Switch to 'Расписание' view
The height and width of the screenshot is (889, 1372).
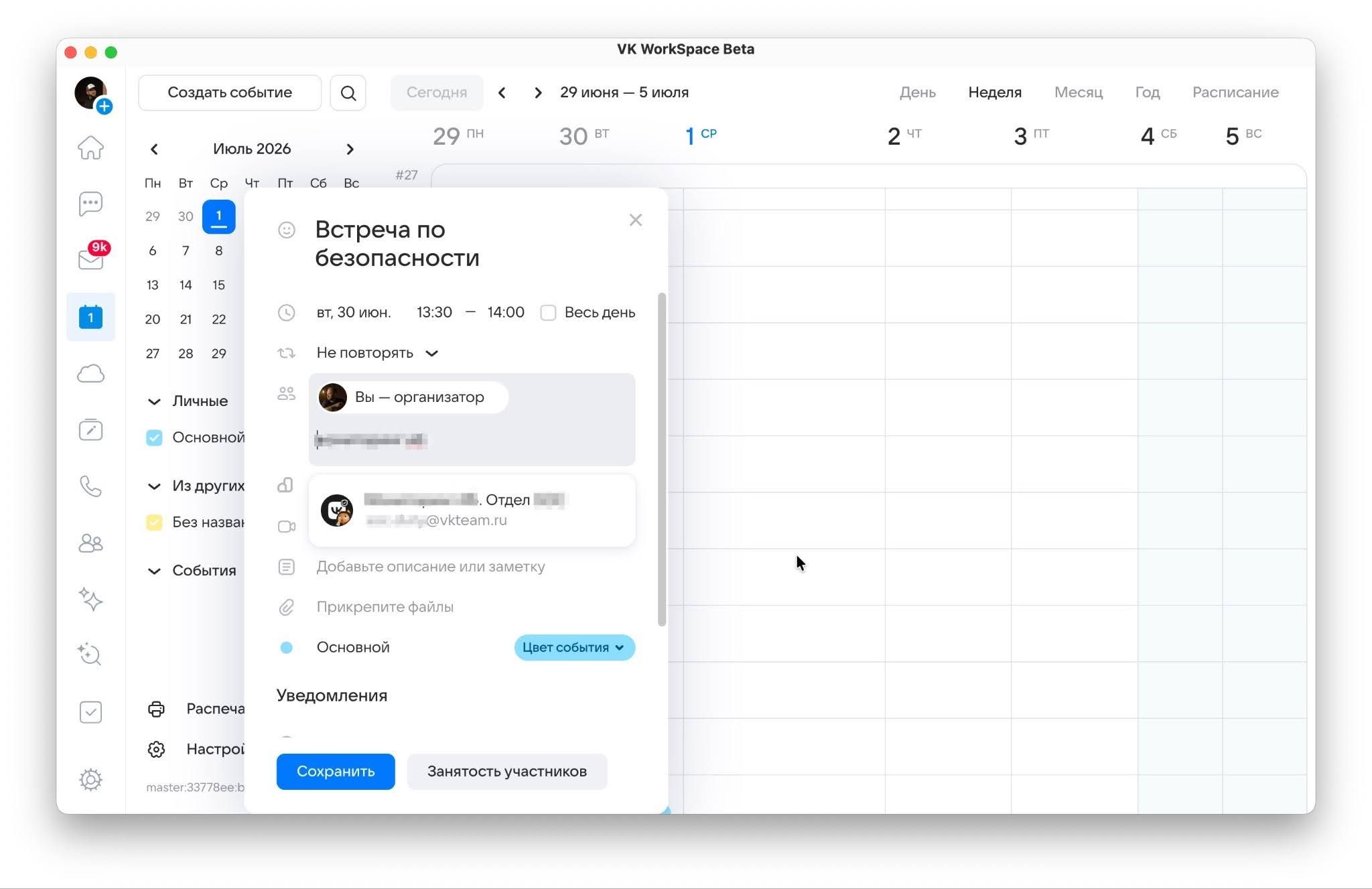click(1235, 92)
